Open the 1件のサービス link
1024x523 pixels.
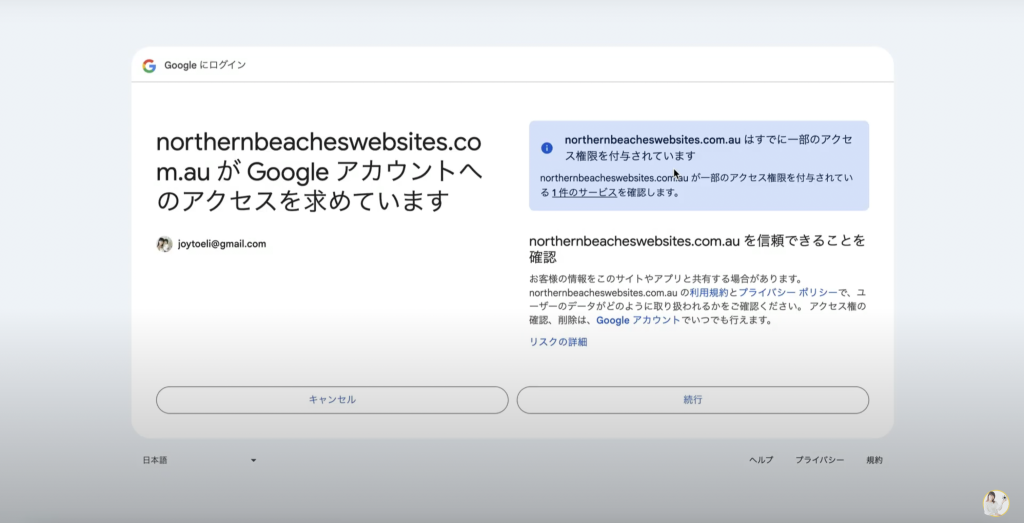(x=584, y=192)
